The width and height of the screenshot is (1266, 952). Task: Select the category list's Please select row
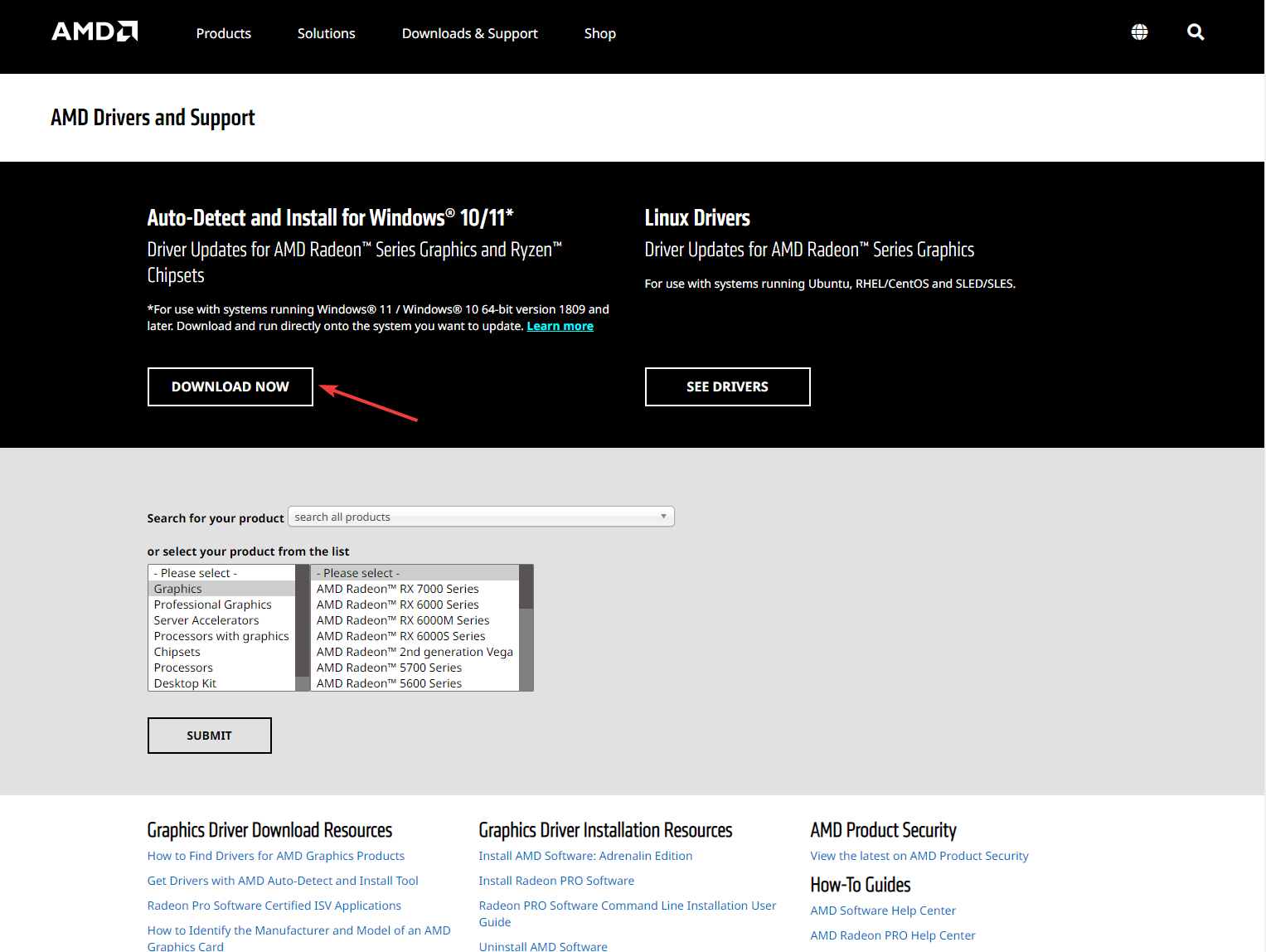(221, 573)
